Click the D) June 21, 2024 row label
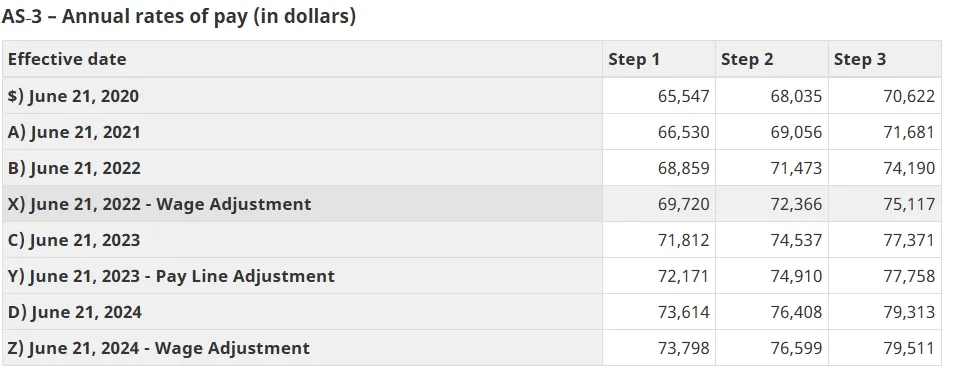955x375 pixels. tap(75, 312)
